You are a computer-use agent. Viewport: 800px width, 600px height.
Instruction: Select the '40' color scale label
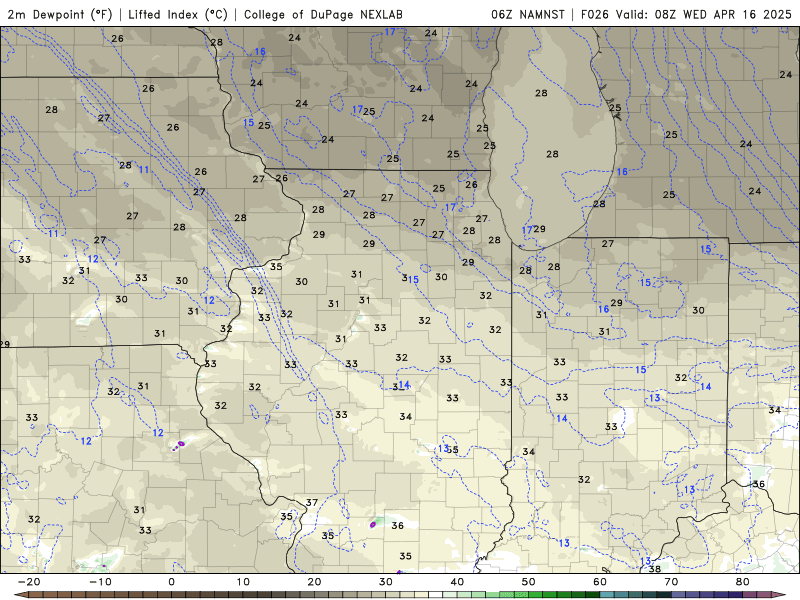pyautogui.click(x=457, y=582)
